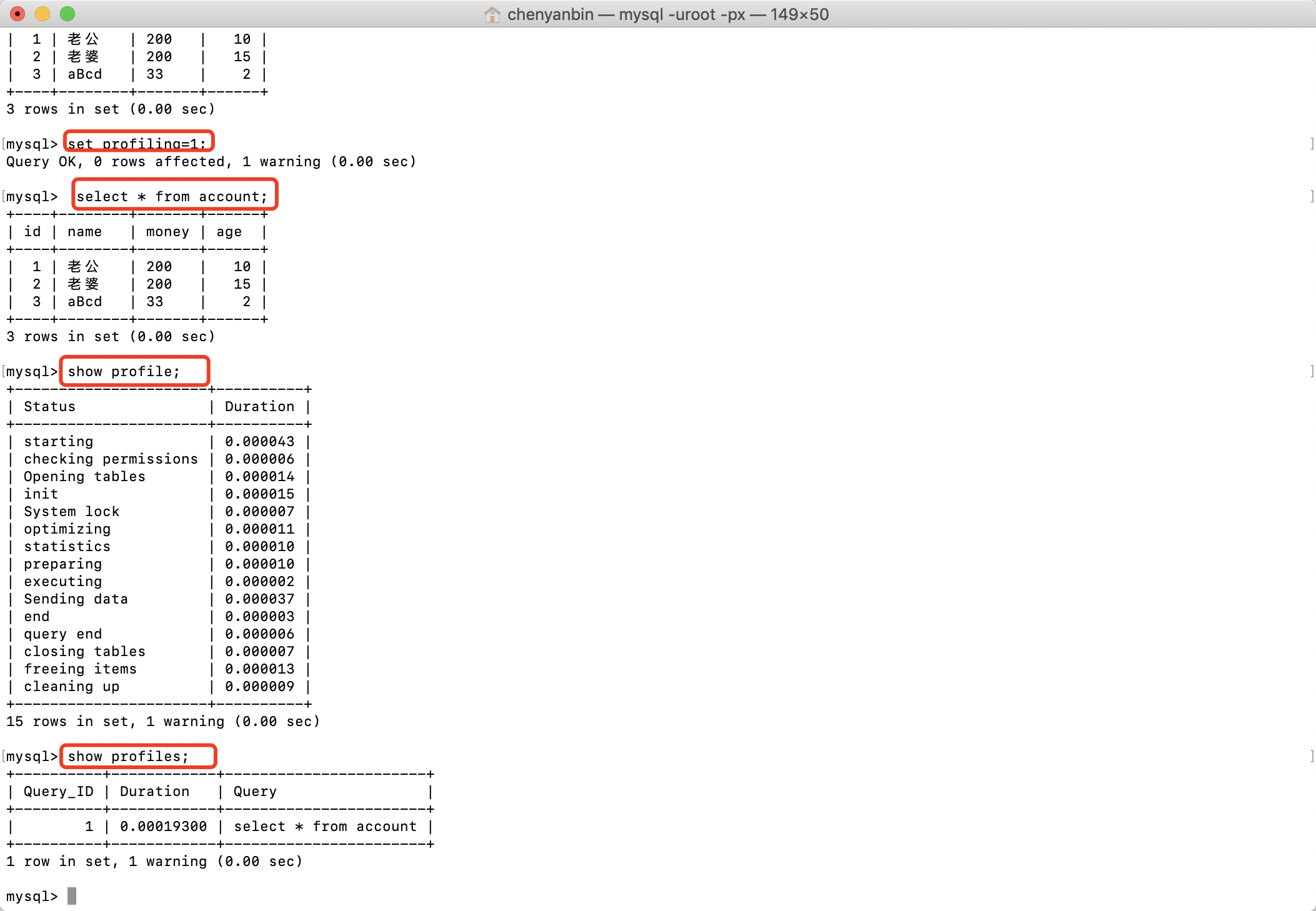The height and width of the screenshot is (911, 1316).
Task: Click the 'freeing items' status row
Action: [159, 669]
